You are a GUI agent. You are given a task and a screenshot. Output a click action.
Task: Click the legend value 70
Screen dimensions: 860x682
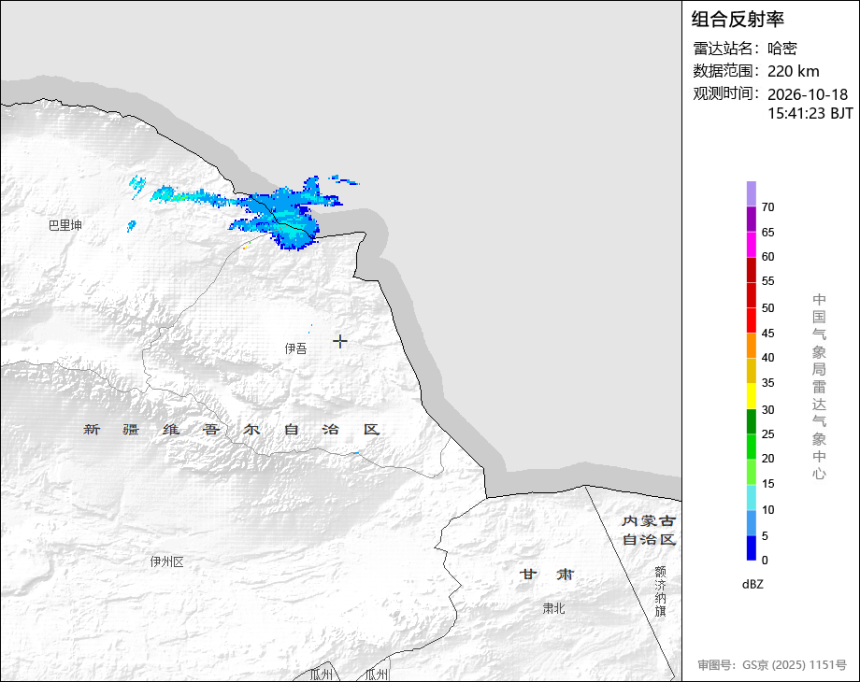pyautogui.click(x=768, y=207)
